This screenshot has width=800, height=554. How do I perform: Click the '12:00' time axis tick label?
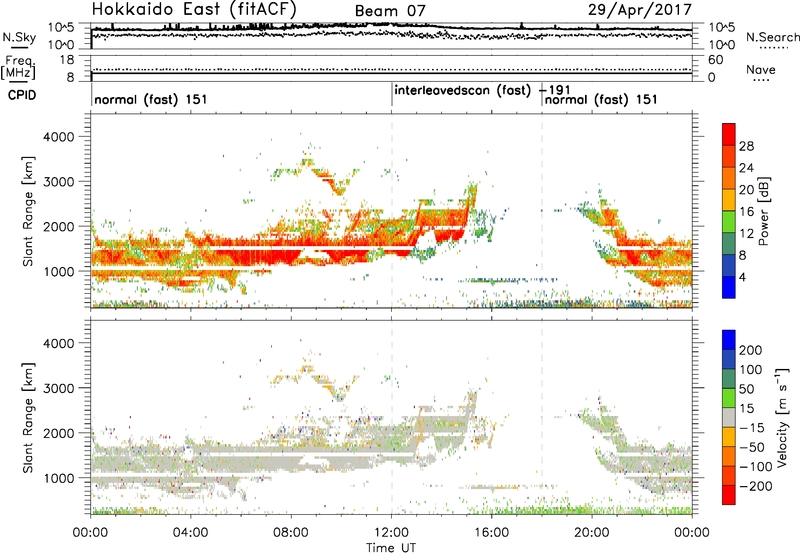(391, 533)
